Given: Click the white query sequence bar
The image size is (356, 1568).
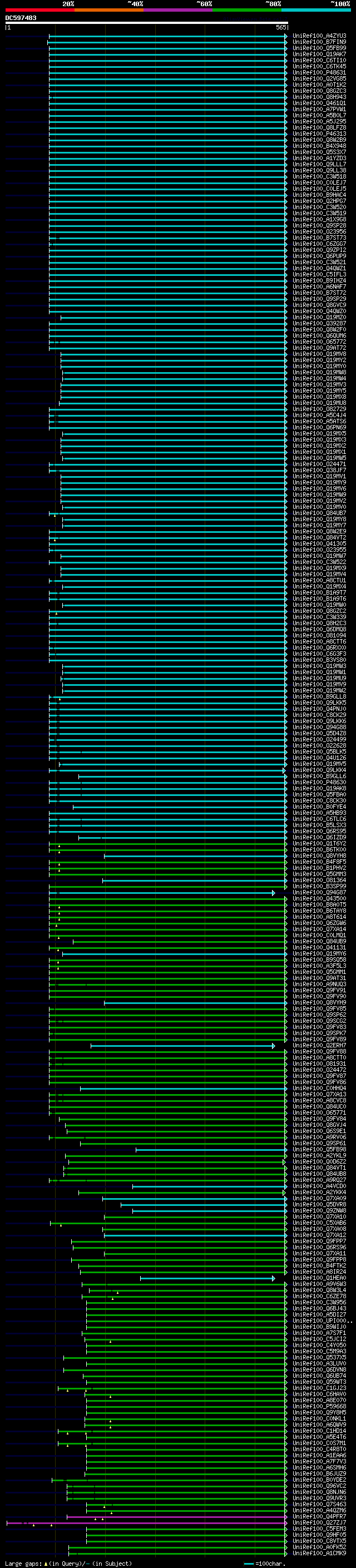Looking at the screenshot, I should (x=147, y=22).
